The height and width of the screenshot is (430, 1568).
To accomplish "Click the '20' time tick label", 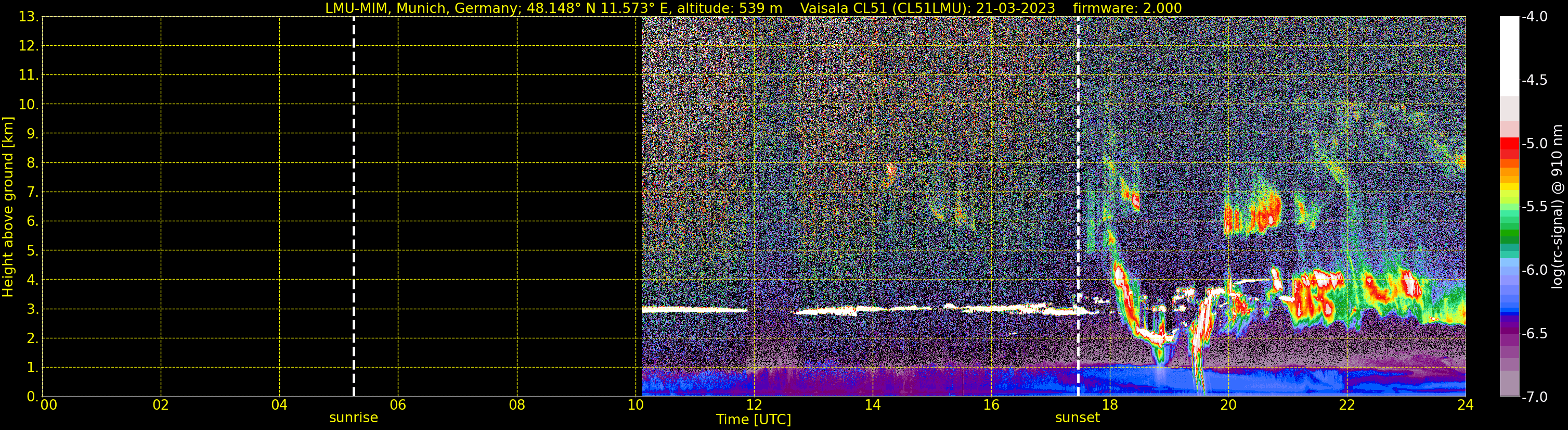I will point(1228,405).
